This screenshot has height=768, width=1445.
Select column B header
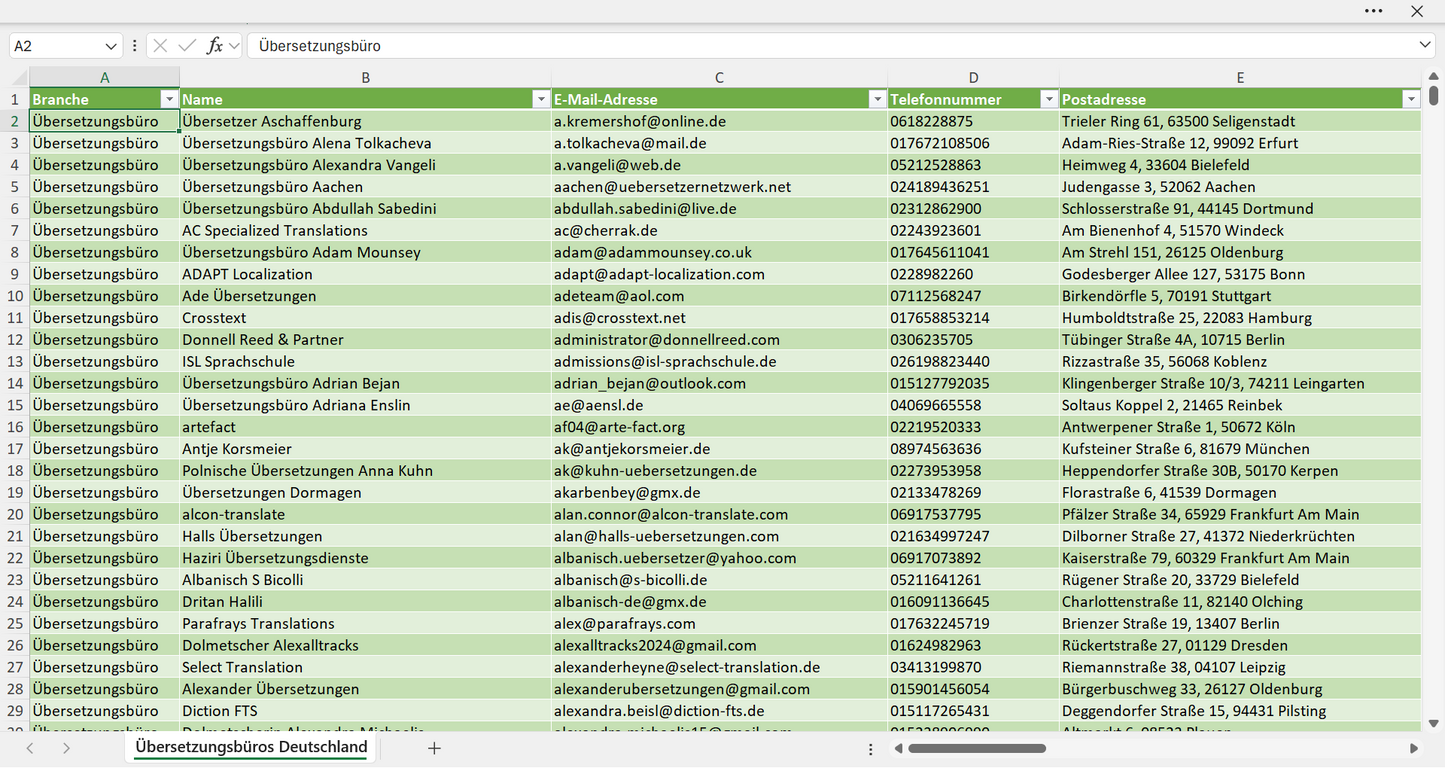click(366, 77)
